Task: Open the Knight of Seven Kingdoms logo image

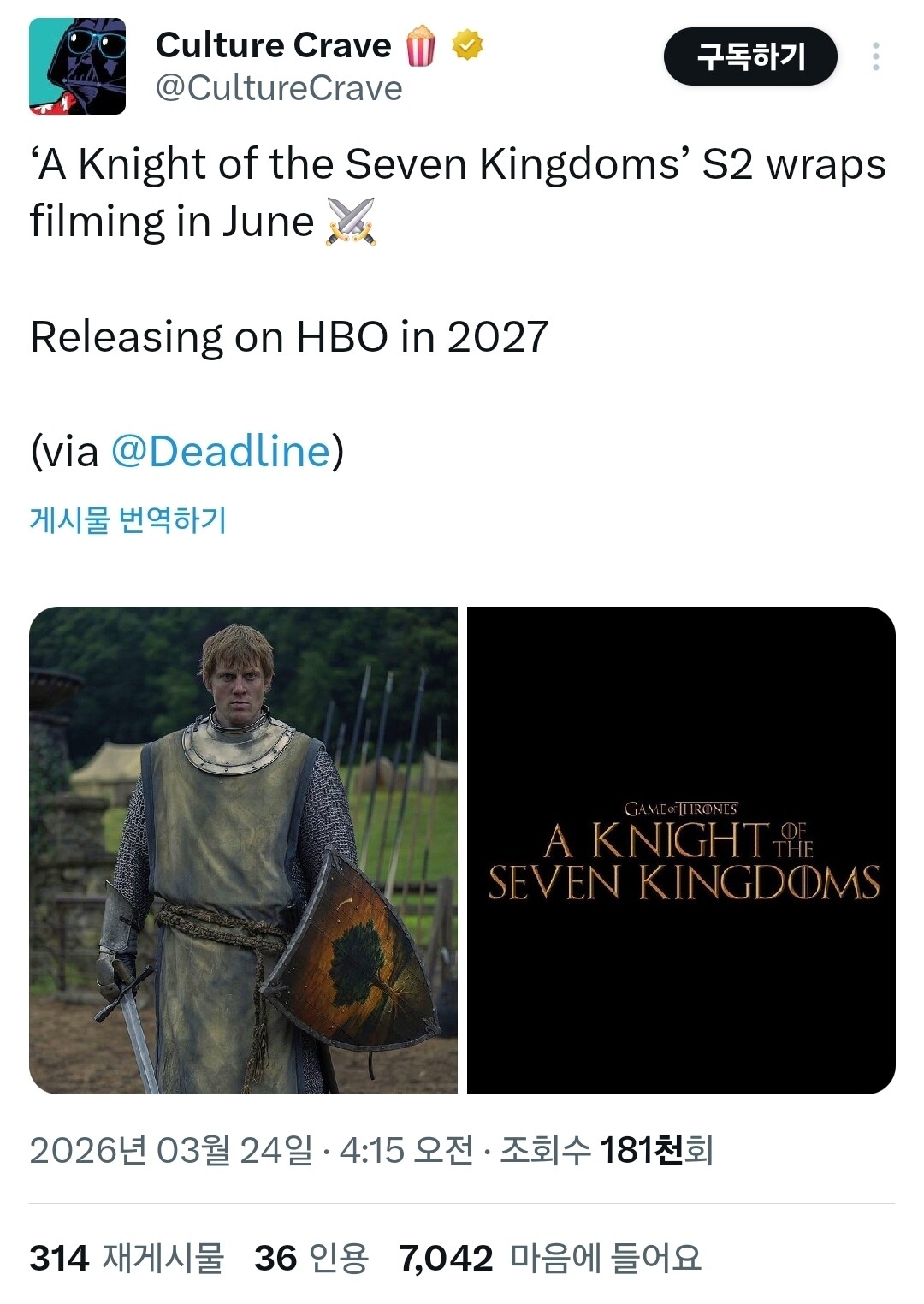Action: click(681, 850)
